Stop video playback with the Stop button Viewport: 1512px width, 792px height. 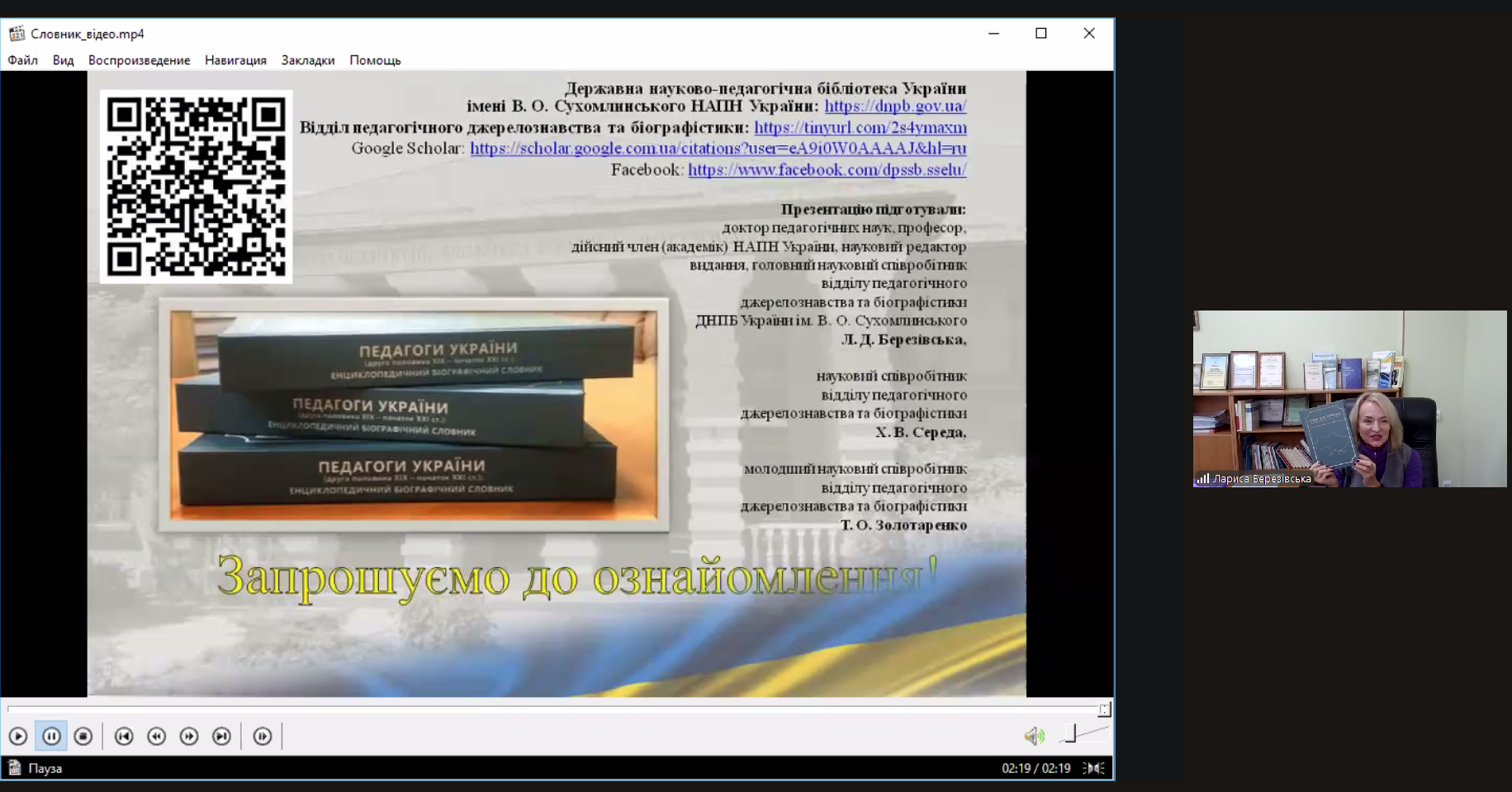83,736
